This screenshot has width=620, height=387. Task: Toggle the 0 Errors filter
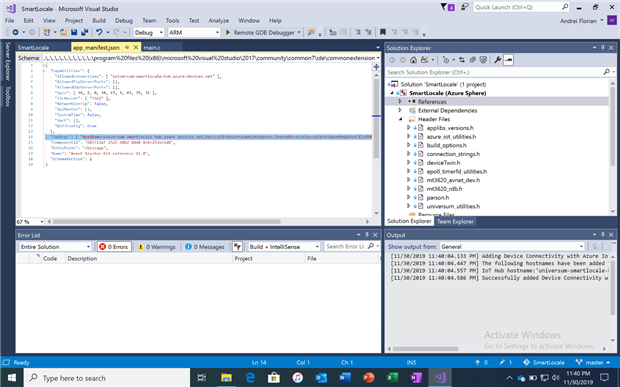coord(114,247)
